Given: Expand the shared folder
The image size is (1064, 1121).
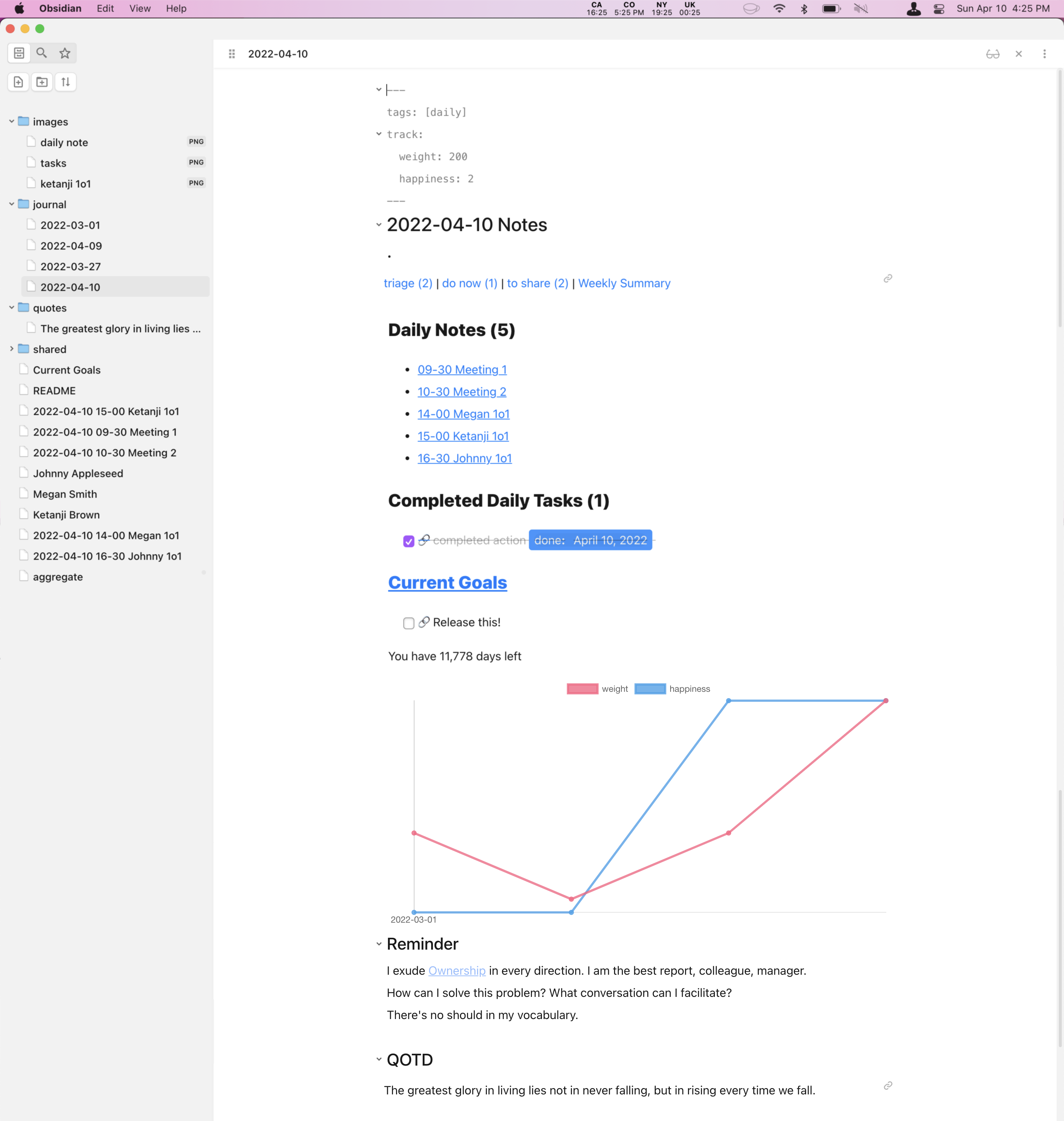Looking at the screenshot, I should tap(11, 349).
